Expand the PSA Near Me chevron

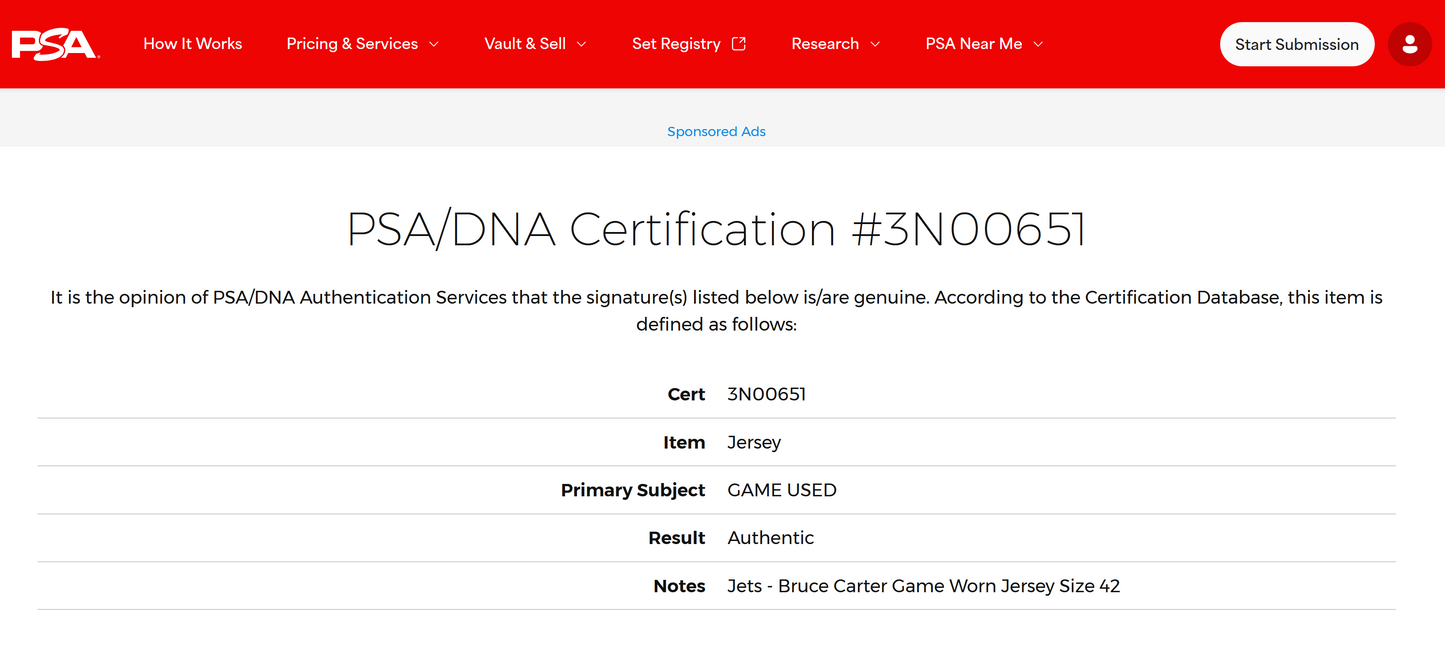[1038, 44]
